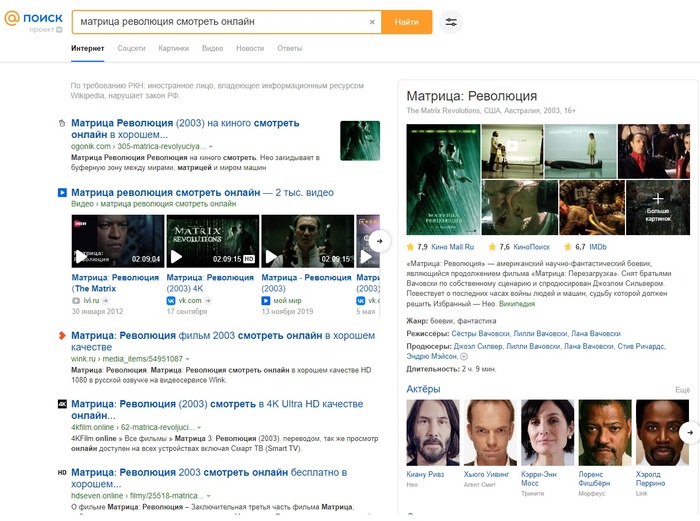Open Лоренс Фишбёрн actor photo
The image size is (700, 521).
(x=605, y=433)
